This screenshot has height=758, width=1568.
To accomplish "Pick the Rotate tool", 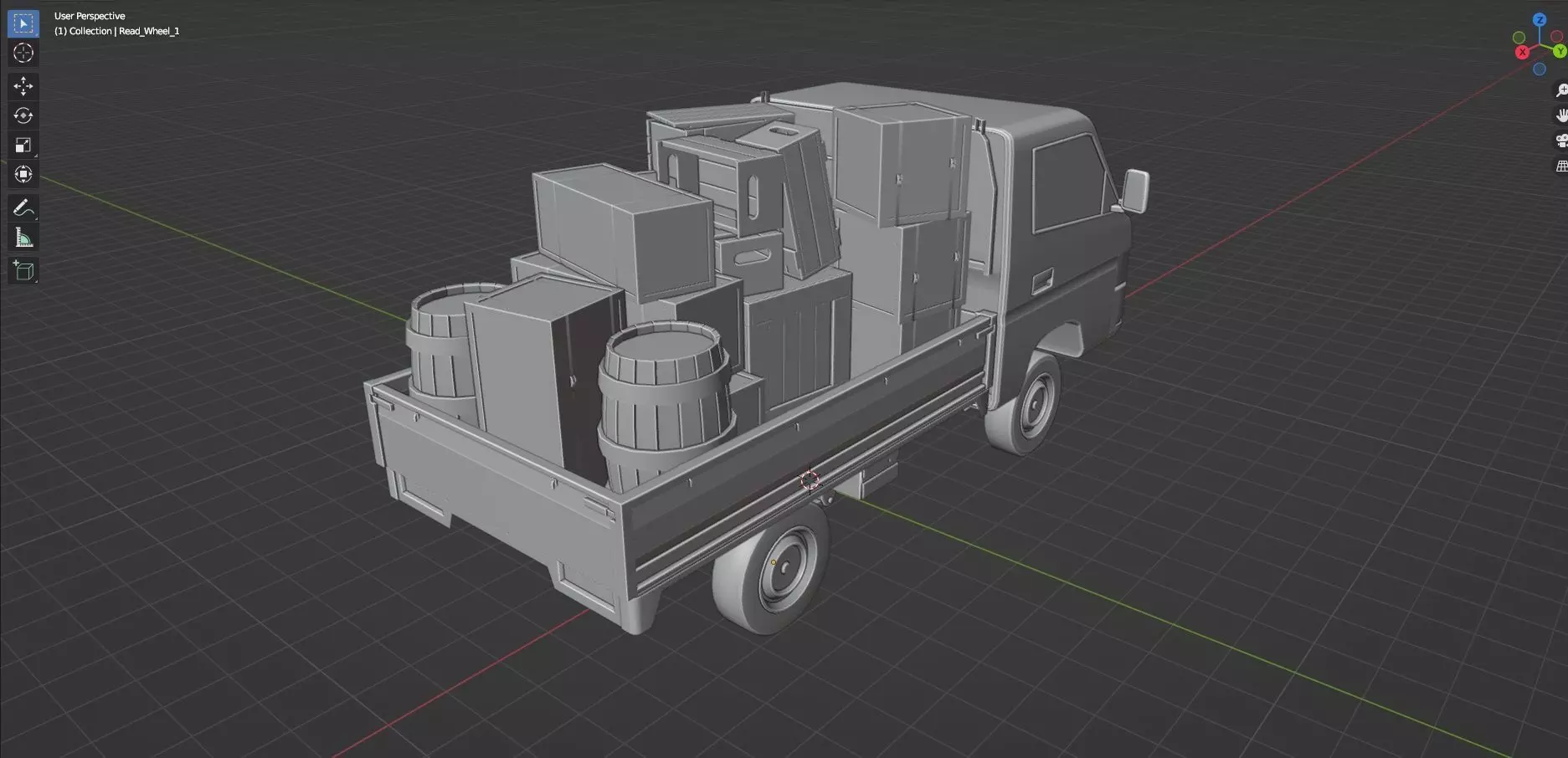I will click(23, 115).
